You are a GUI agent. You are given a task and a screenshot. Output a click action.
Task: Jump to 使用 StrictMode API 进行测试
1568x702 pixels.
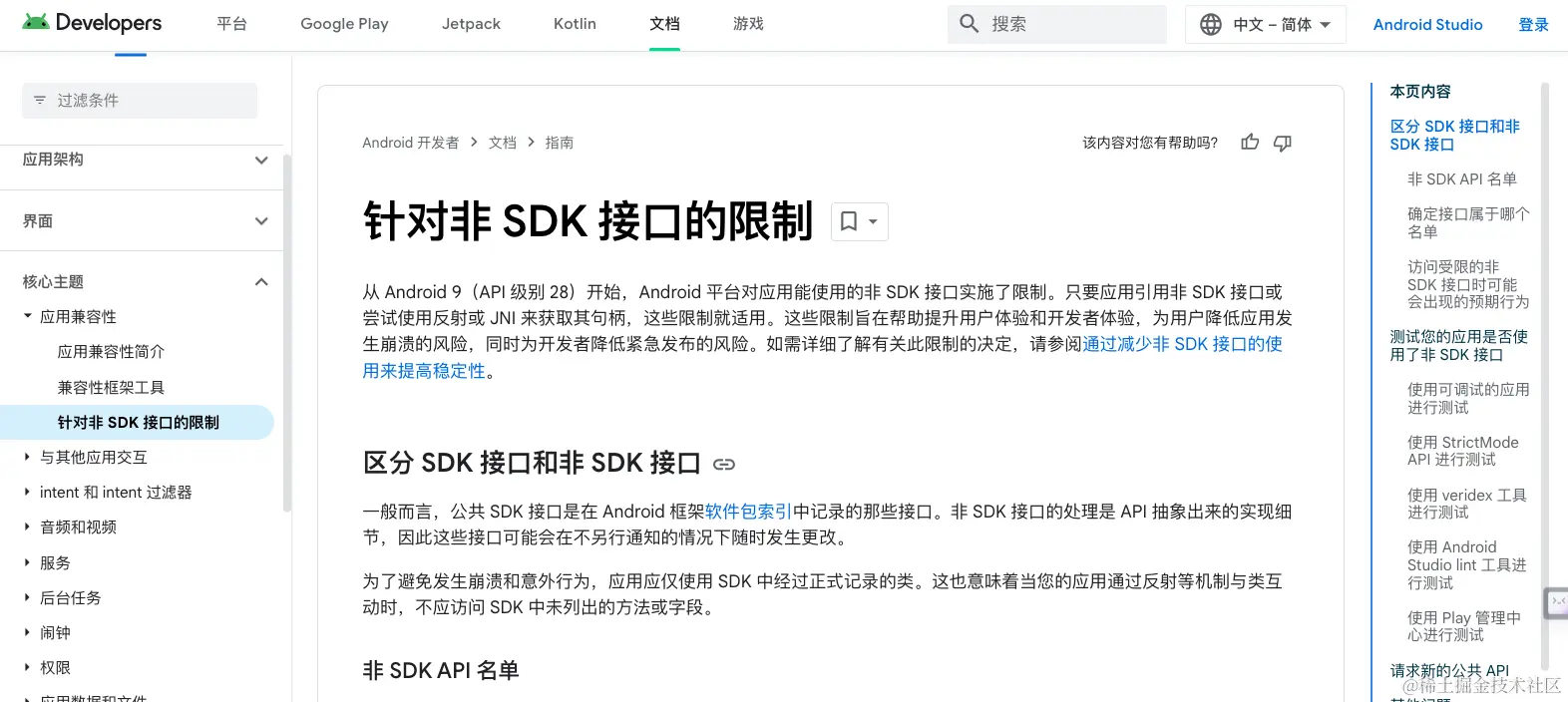1462,451
